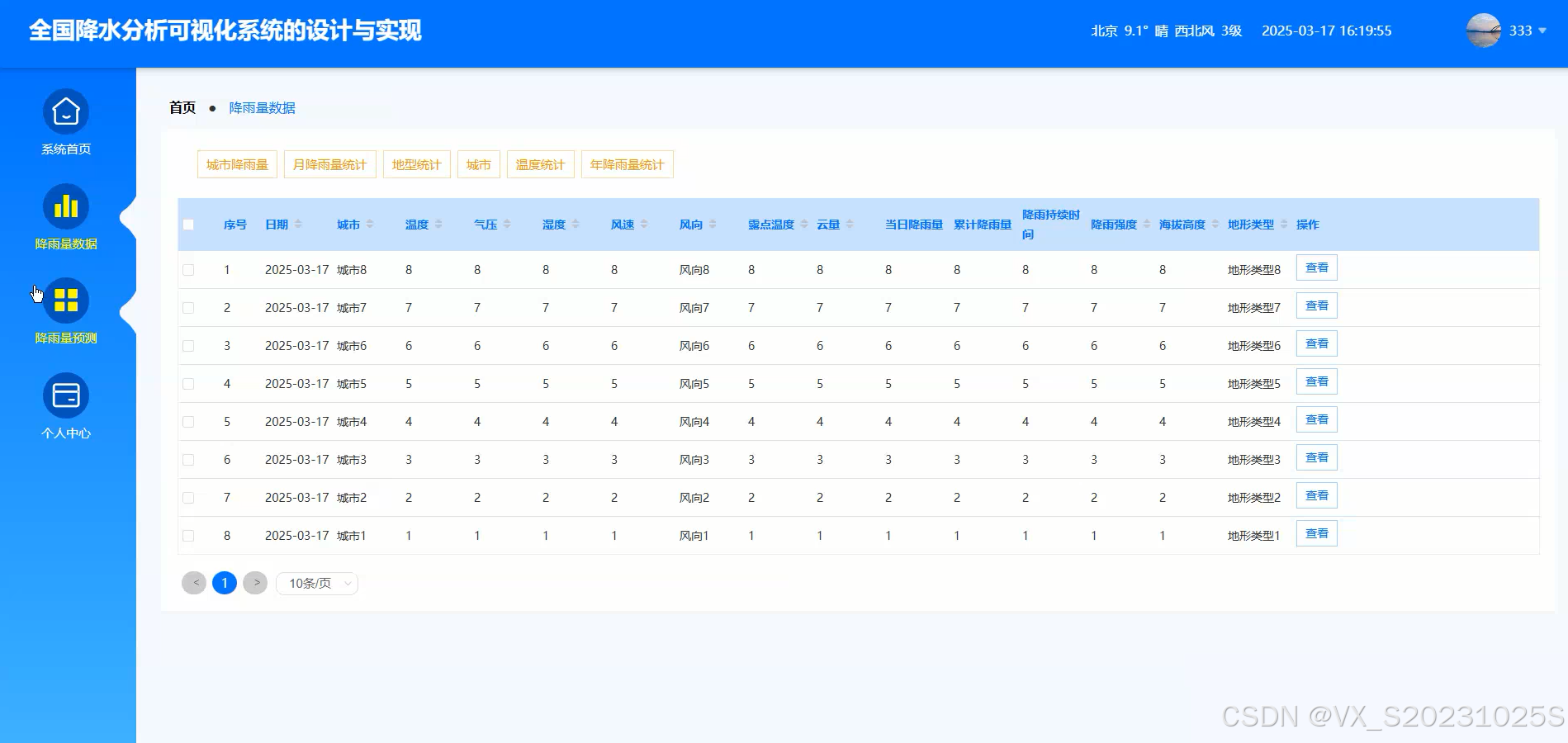Click the 地形类型8 cell
Image resolution: width=1568 pixels, height=743 pixels.
click(x=1253, y=270)
